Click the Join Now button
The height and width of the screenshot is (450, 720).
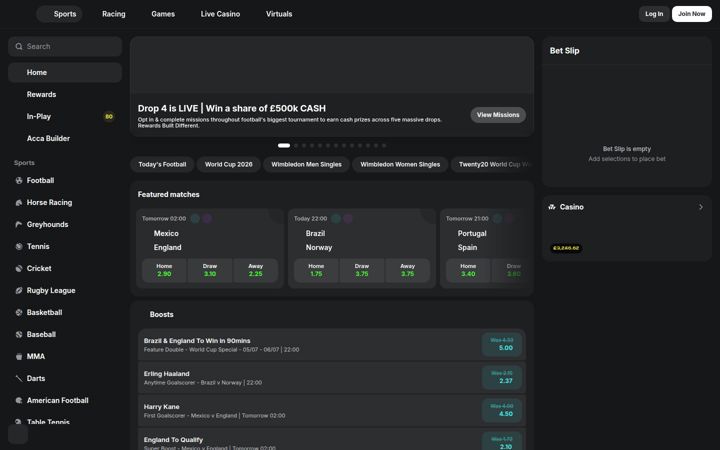coord(692,14)
